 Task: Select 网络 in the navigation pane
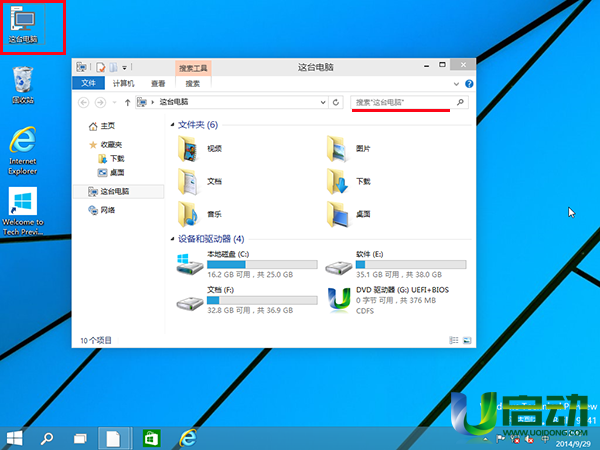(102, 210)
